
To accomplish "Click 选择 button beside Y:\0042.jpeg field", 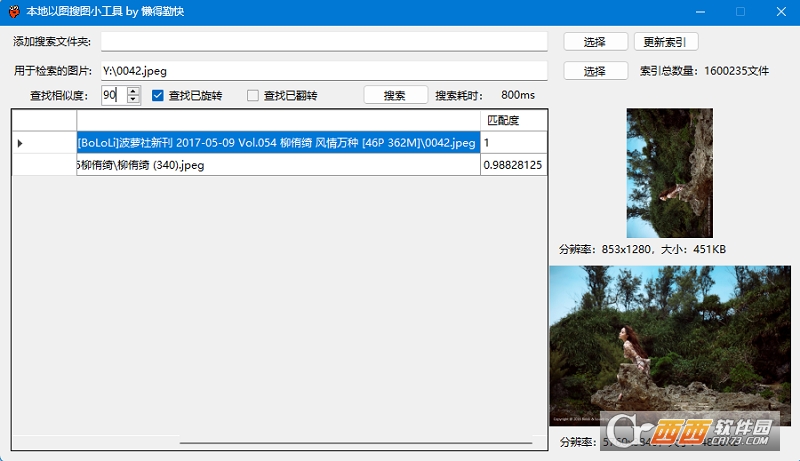I will tap(595, 71).
